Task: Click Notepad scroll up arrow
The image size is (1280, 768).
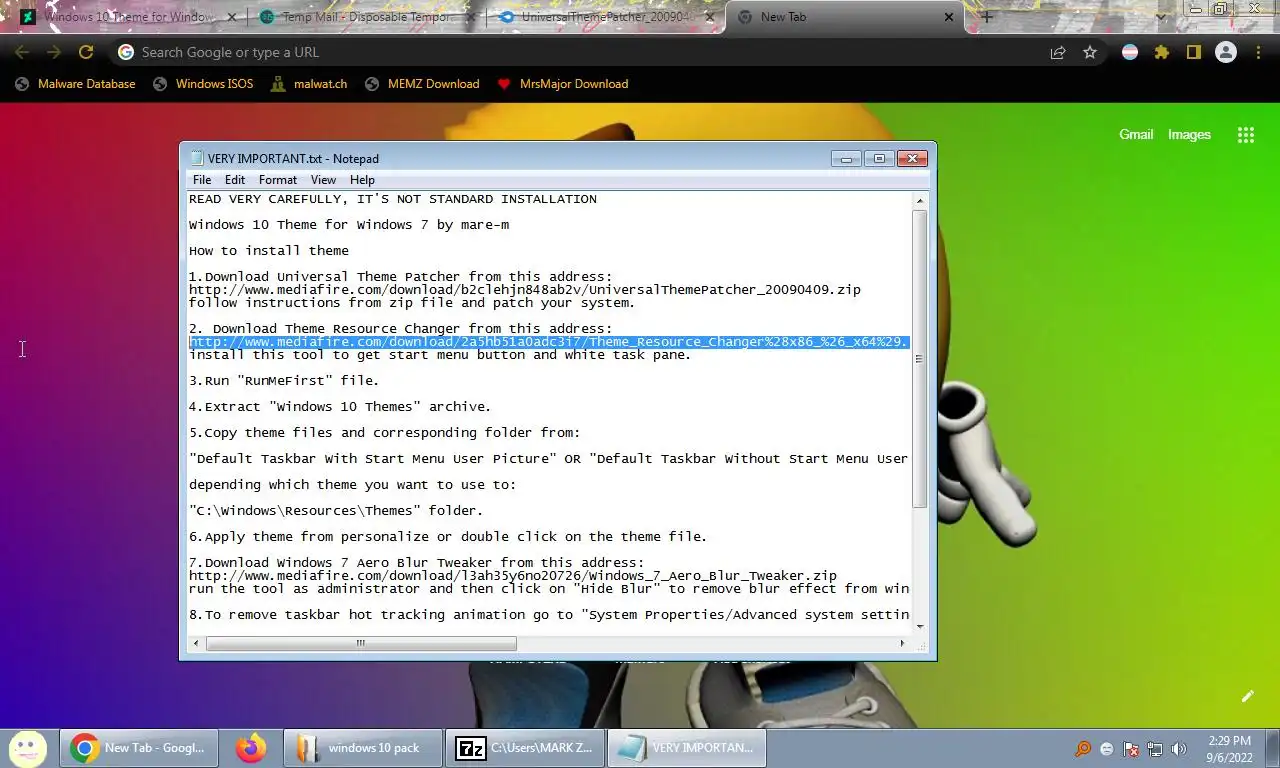Action: coord(920,200)
